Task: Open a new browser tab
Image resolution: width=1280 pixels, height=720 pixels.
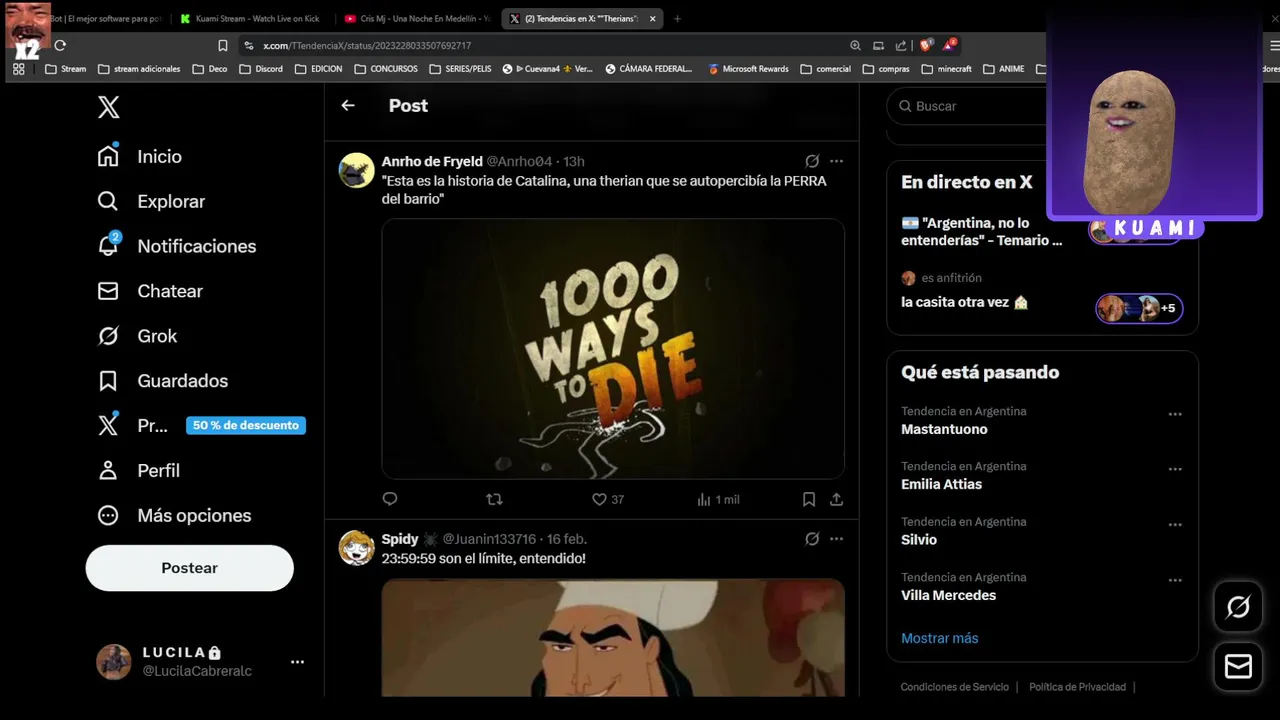Action: click(x=677, y=18)
